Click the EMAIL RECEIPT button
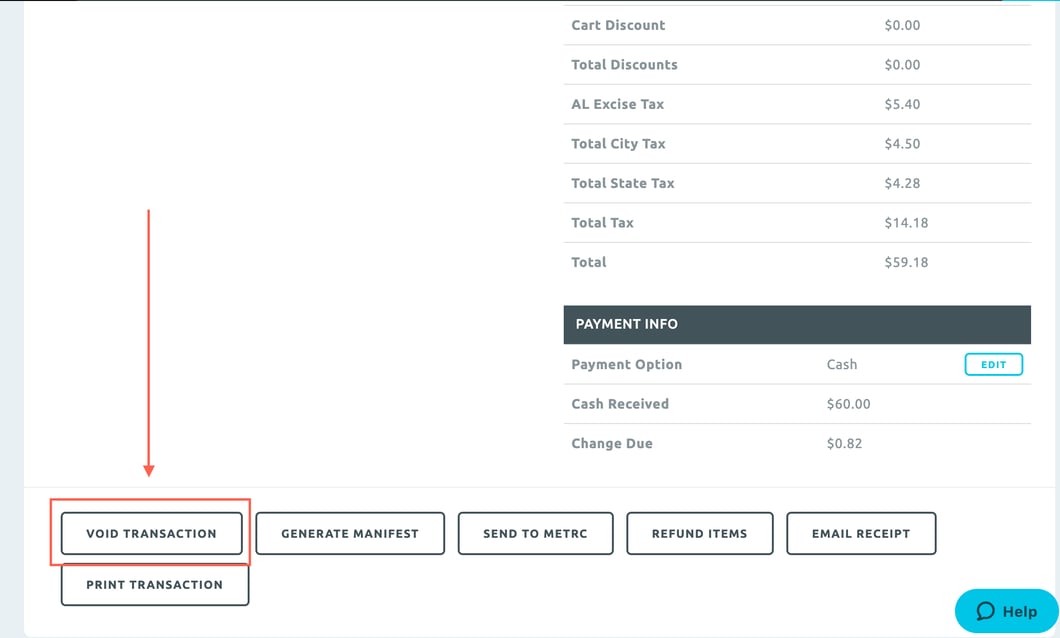 861,533
